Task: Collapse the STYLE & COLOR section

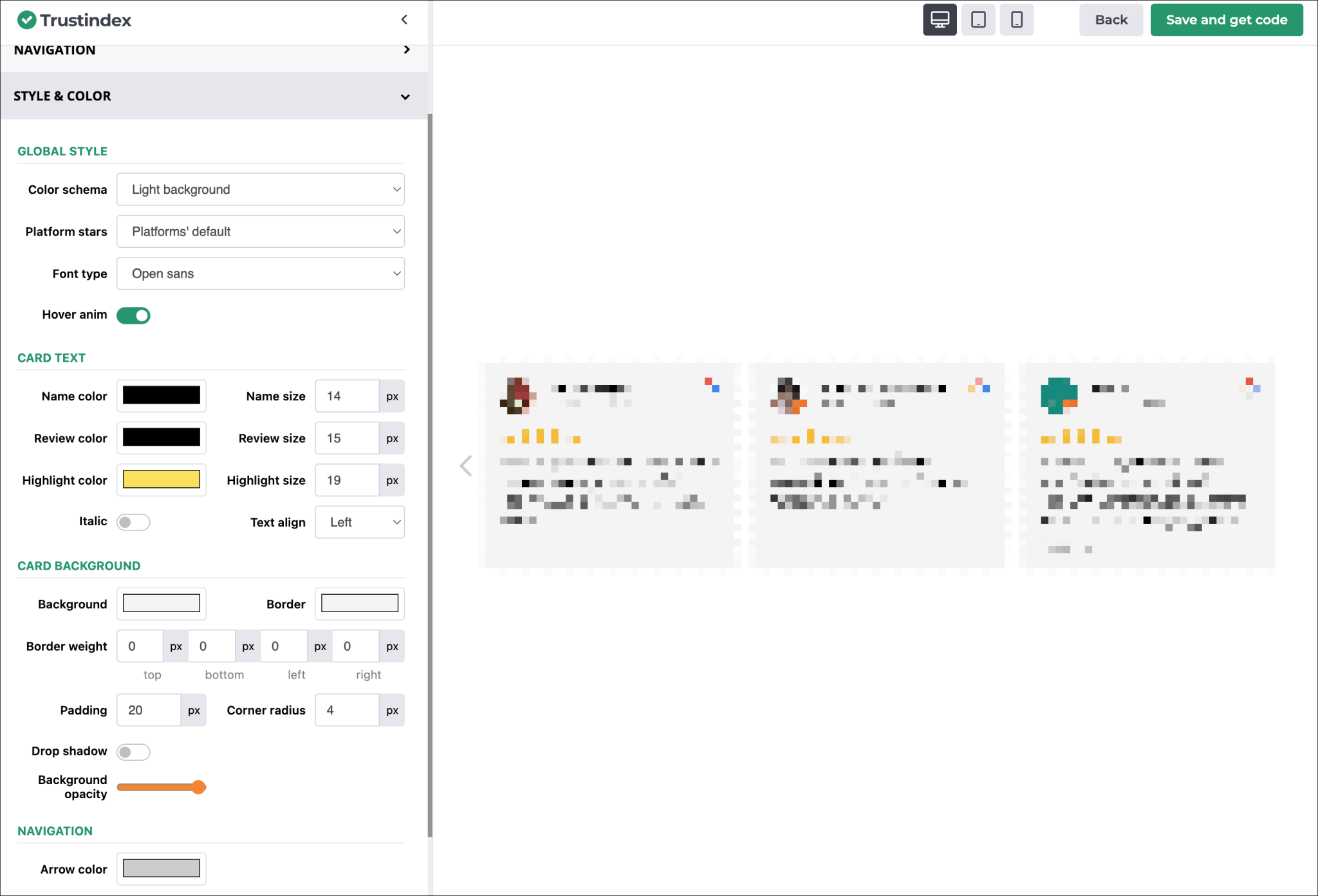Action: point(212,96)
